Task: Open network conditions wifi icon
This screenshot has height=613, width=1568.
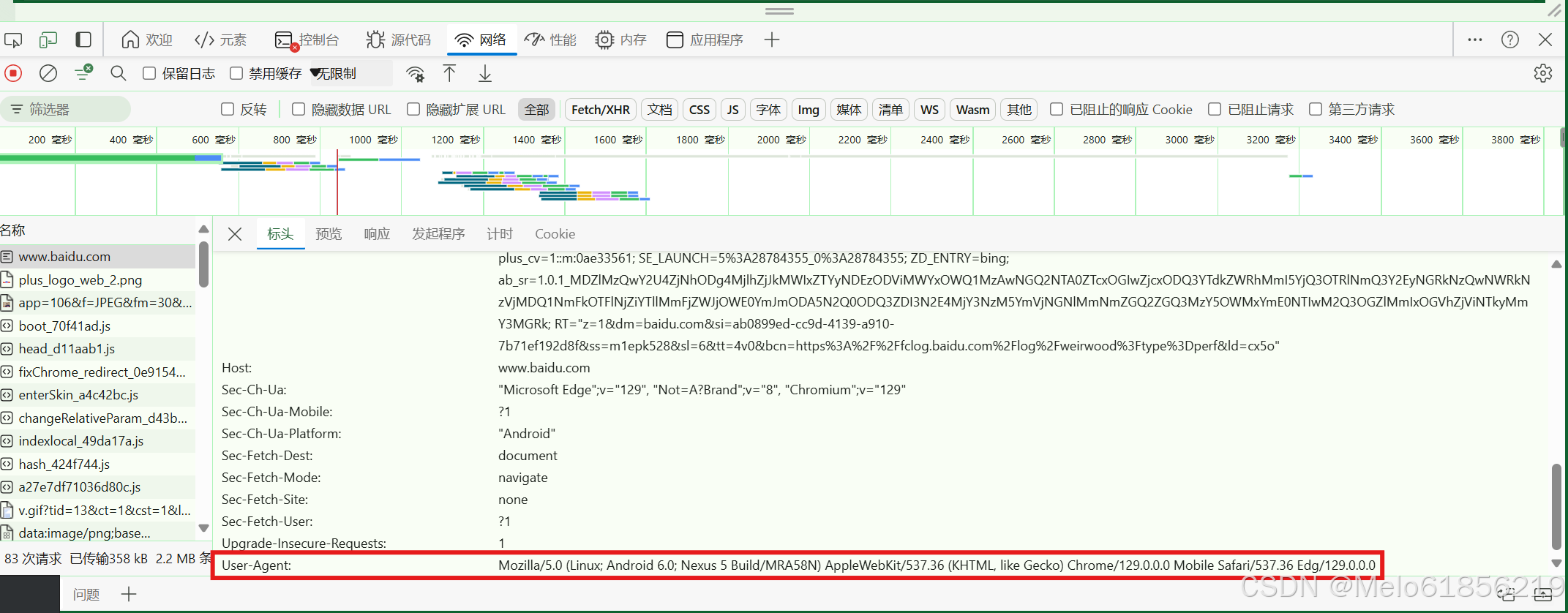Action: tap(416, 73)
